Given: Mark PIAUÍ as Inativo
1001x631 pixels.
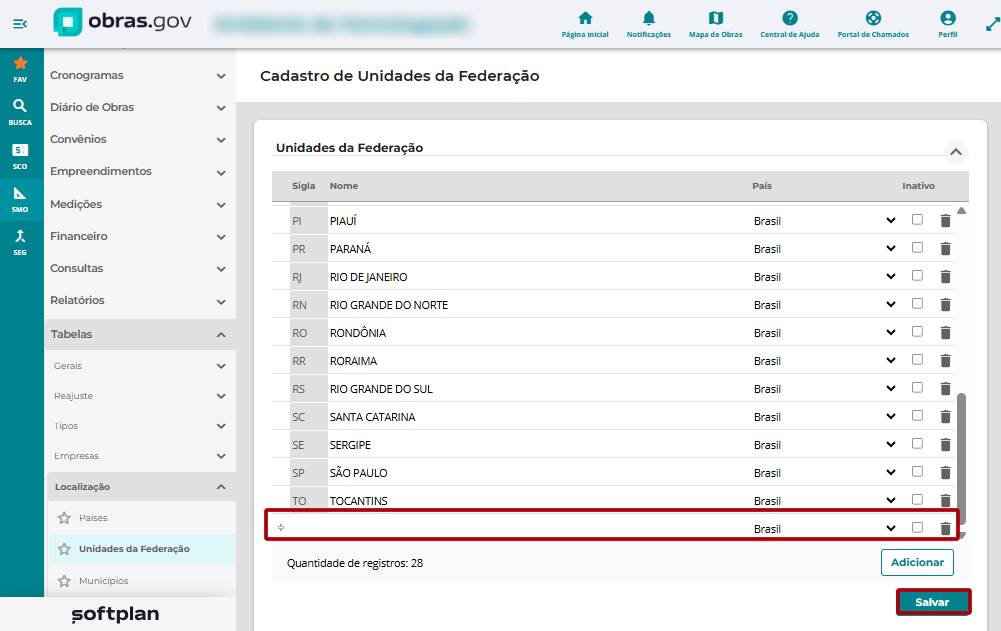Looking at the screenshot, I should tap(917, 220).
